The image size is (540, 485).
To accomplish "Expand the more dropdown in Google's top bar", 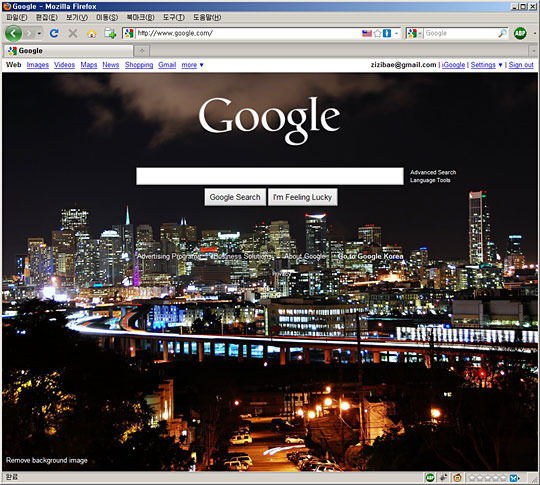I will (192, 65).
